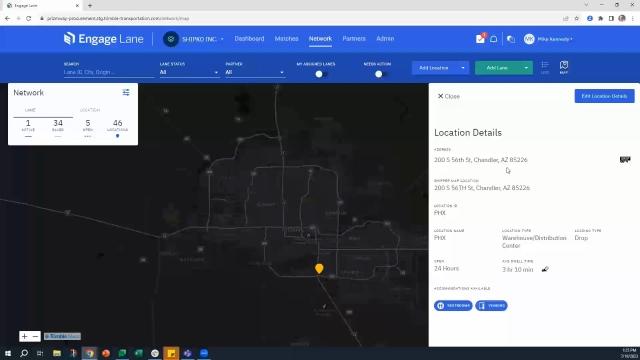The image size is (640, 360).
Task: Click the Edit Location Details button
Action: [604, 96]
